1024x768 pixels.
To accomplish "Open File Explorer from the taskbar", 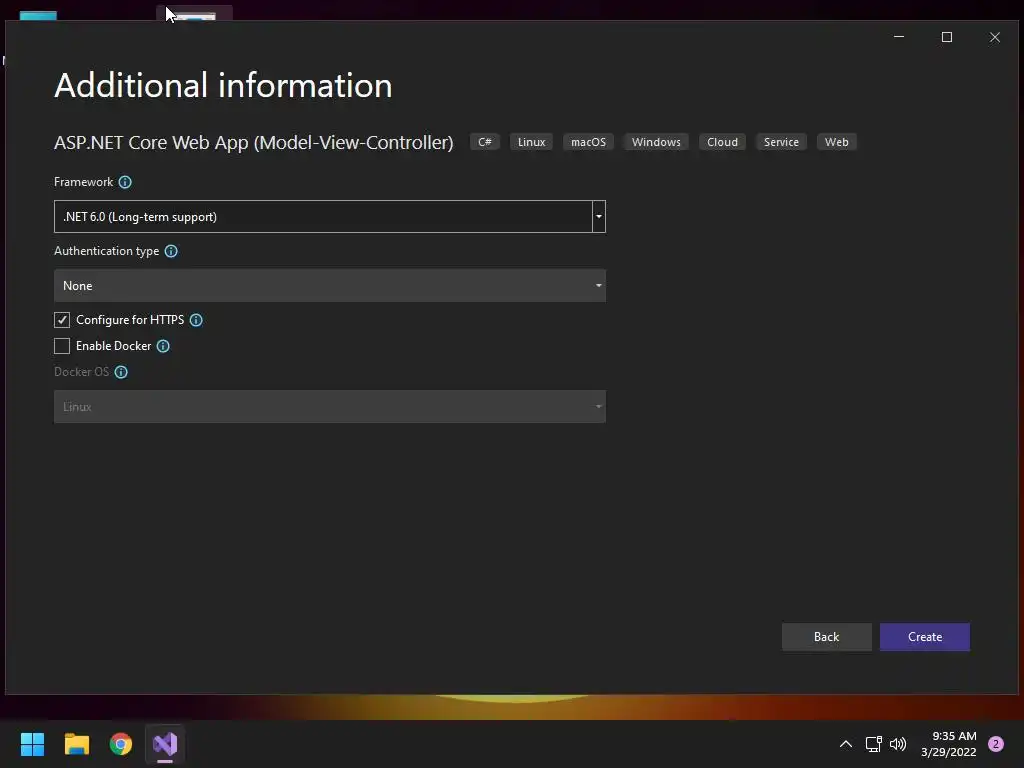I will pyautogui.click(x=77, y=744).
